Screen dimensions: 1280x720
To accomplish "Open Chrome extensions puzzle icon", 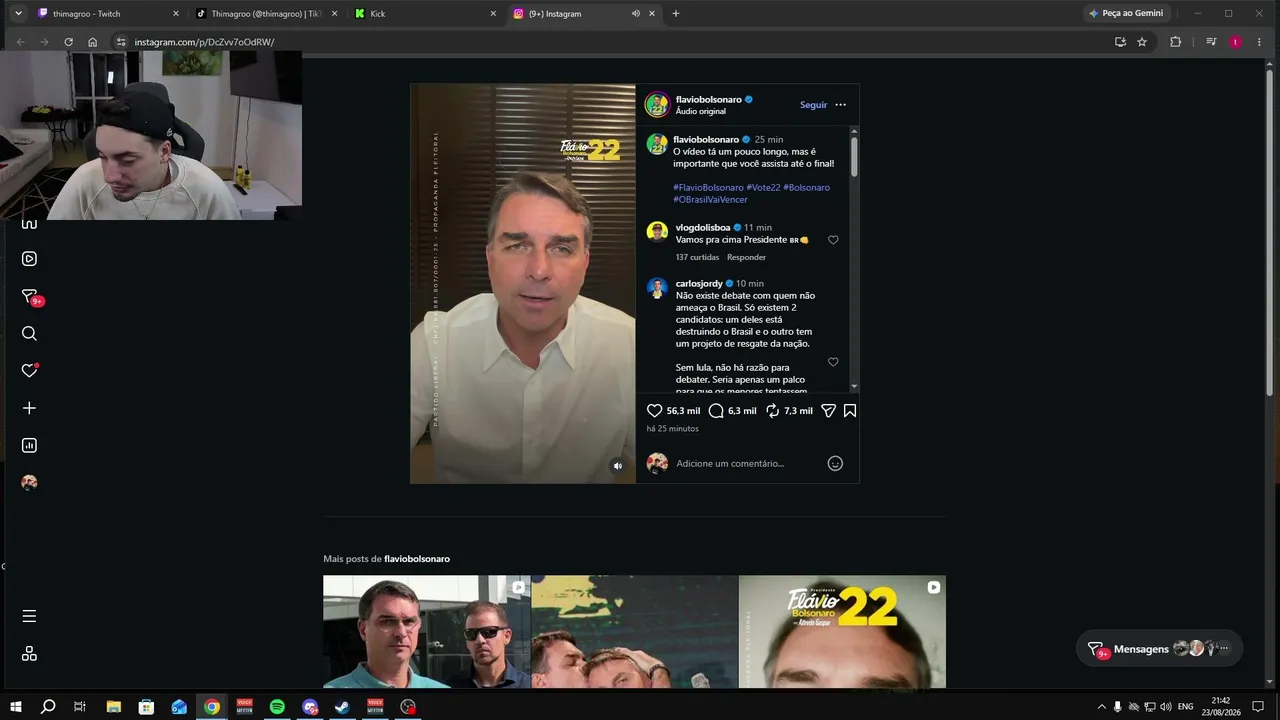I will (x=1175, y=42).
